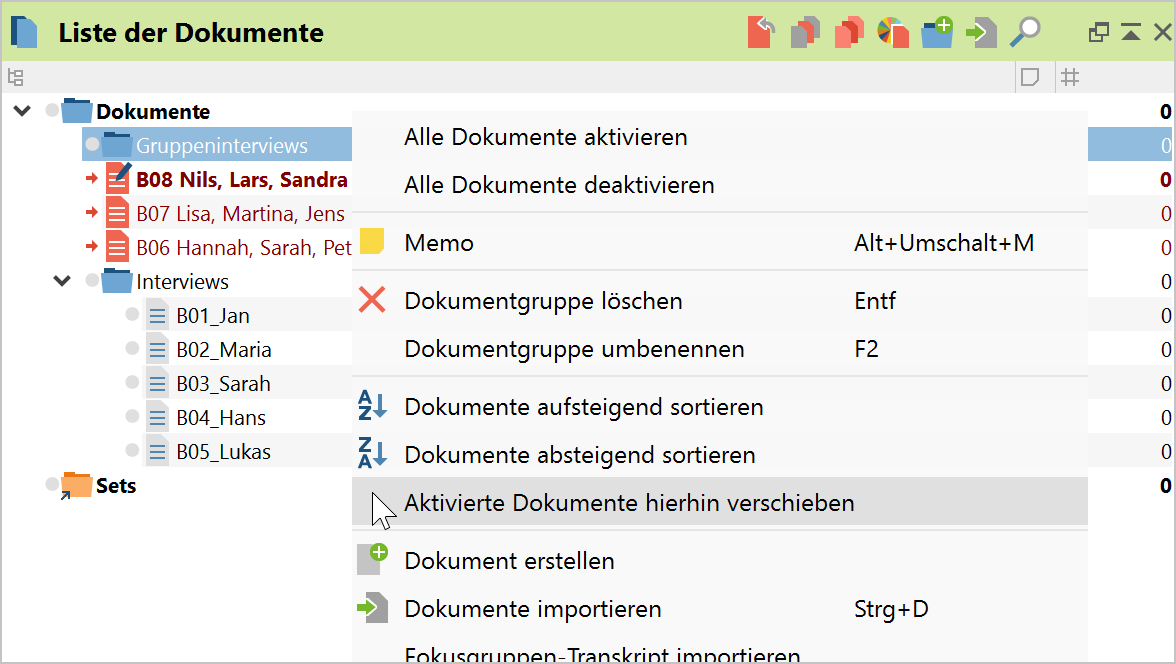1176x664 pixels.
Task: Select Dokumente importieren
Action: pyautogui.click(x=720, y=608)
